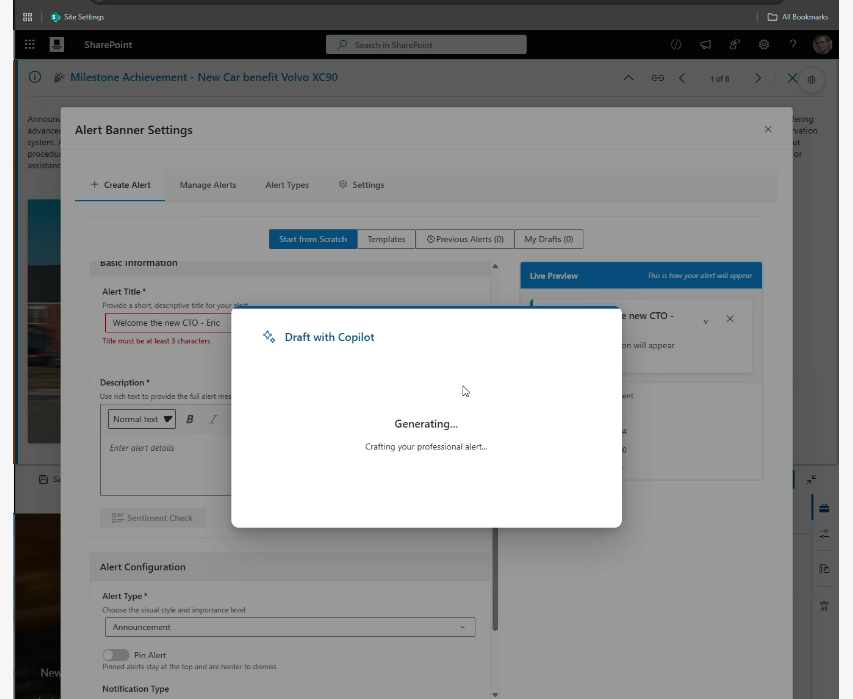Open the help question mark icon

pyautogui.click(x=793, y=45)
